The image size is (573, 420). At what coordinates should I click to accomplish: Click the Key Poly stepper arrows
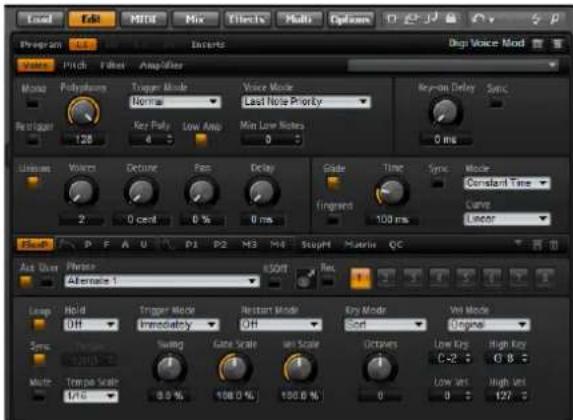pos(169,139)
